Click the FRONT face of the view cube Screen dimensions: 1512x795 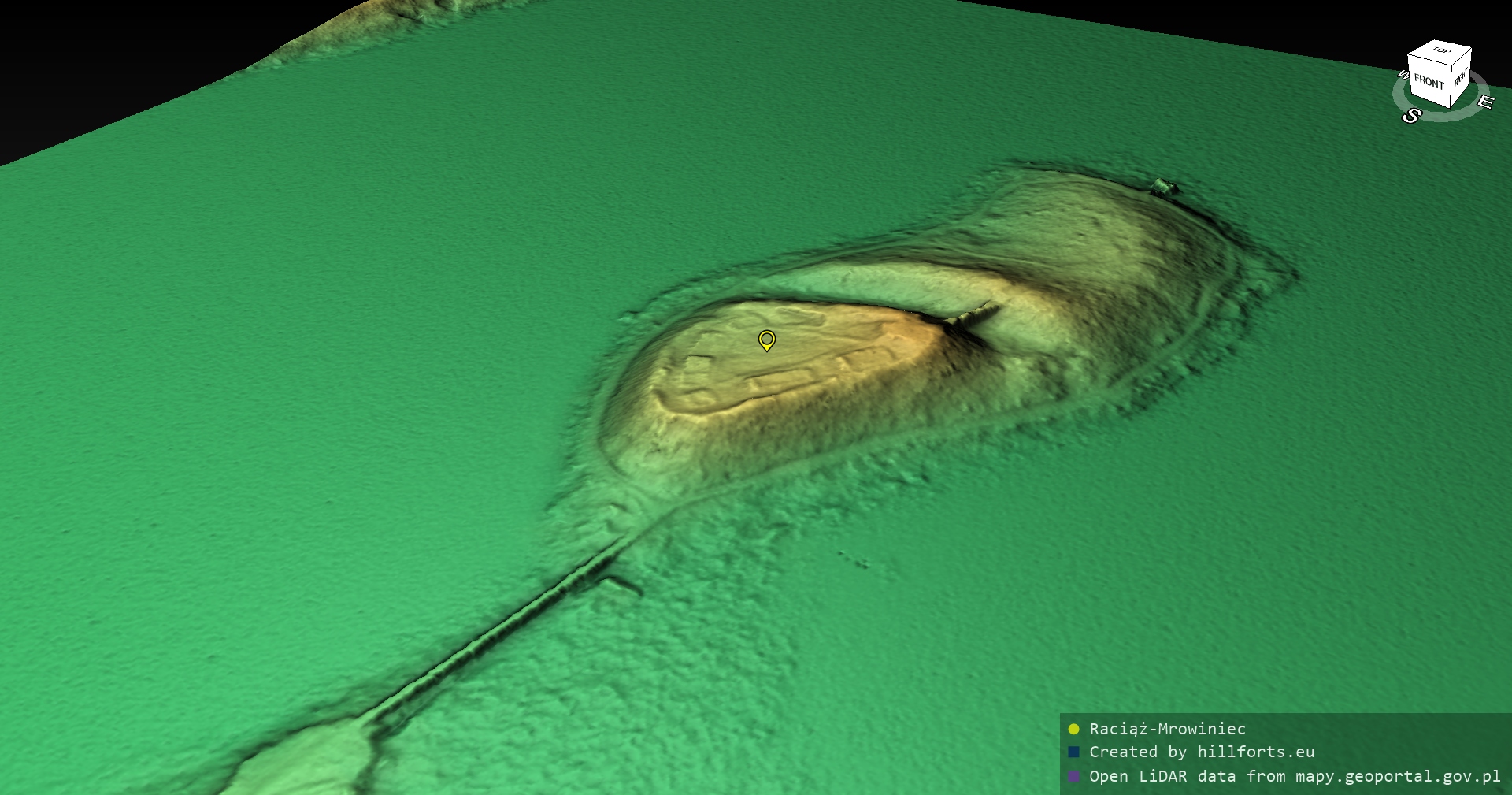pos(1428,82)
